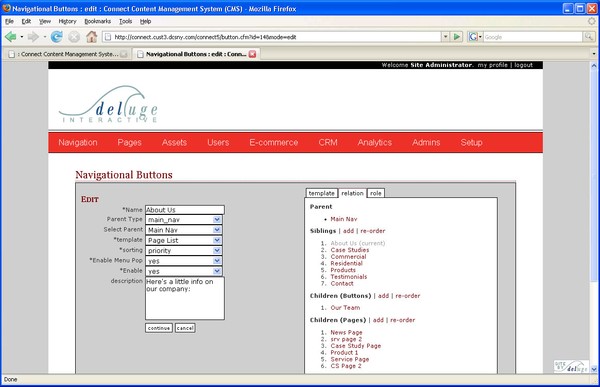Open the View menu

(45, 21)
